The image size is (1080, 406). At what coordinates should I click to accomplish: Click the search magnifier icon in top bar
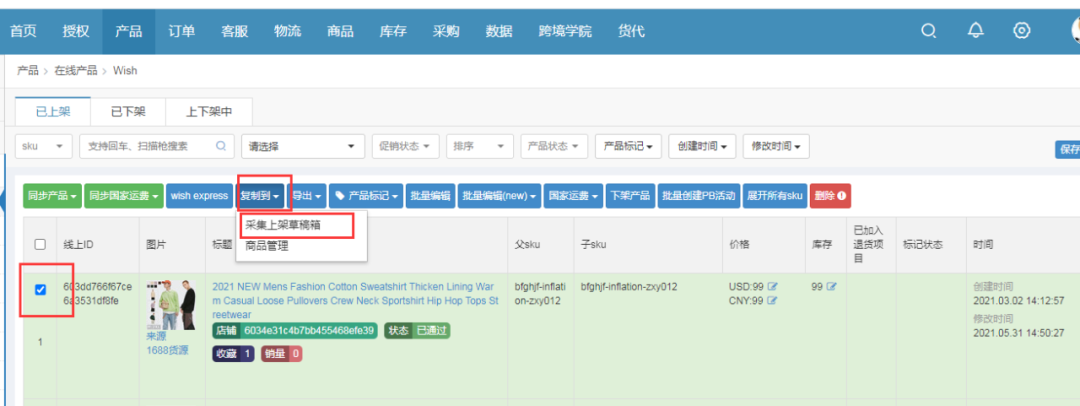(929, 31)
